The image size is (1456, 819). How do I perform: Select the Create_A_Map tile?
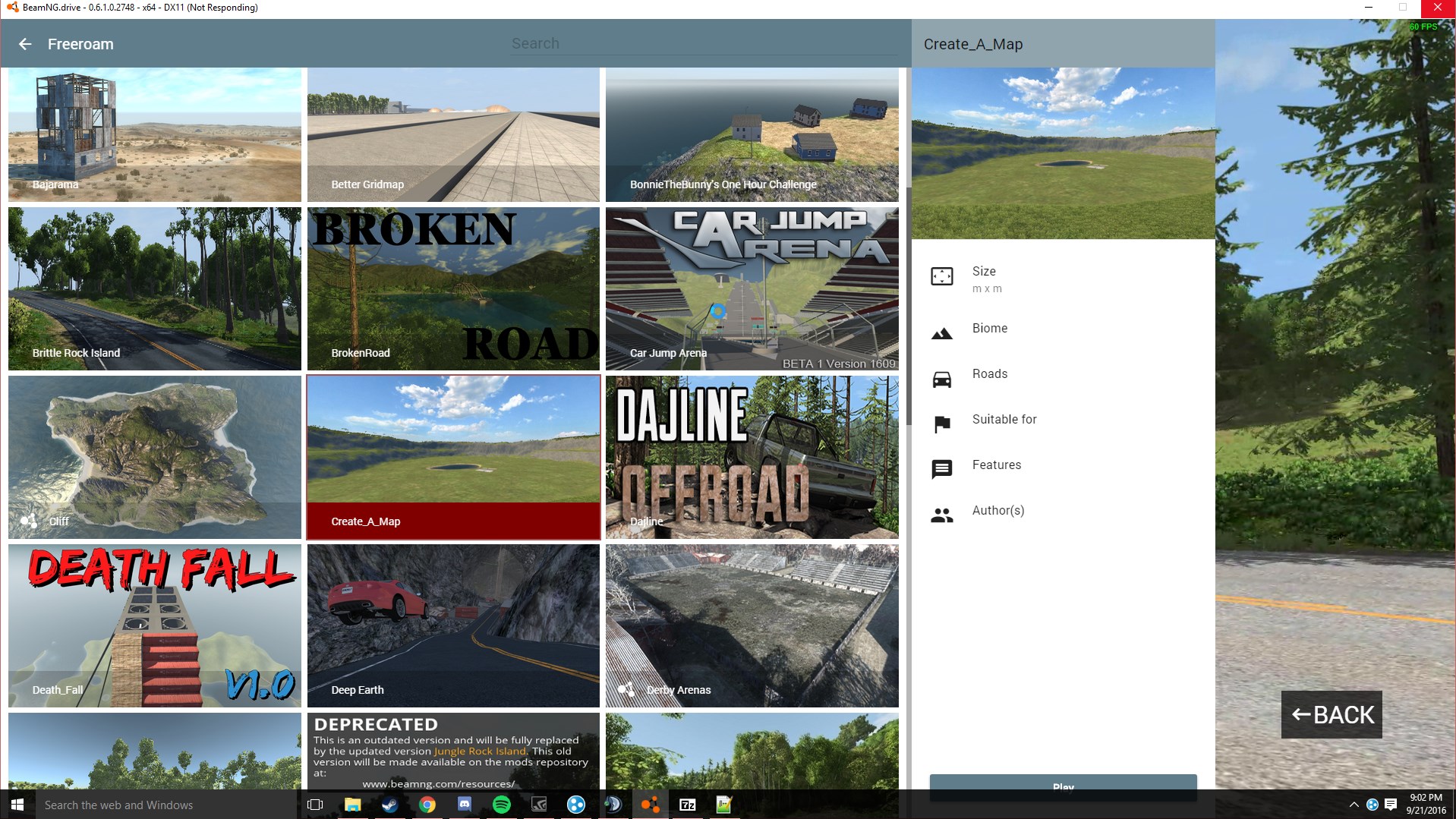tap(453, 457)
